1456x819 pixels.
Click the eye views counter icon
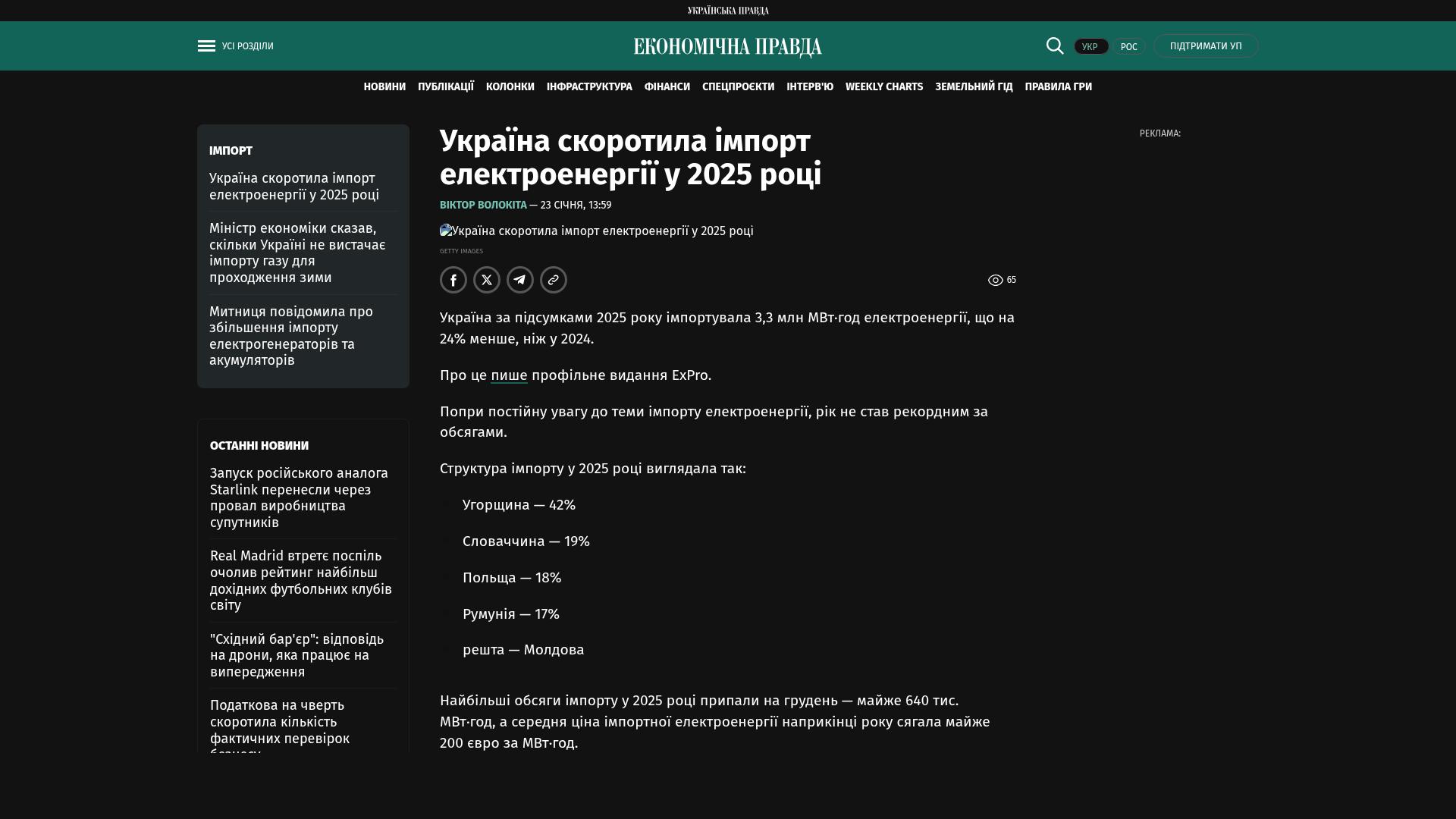(x=996, y=281)
